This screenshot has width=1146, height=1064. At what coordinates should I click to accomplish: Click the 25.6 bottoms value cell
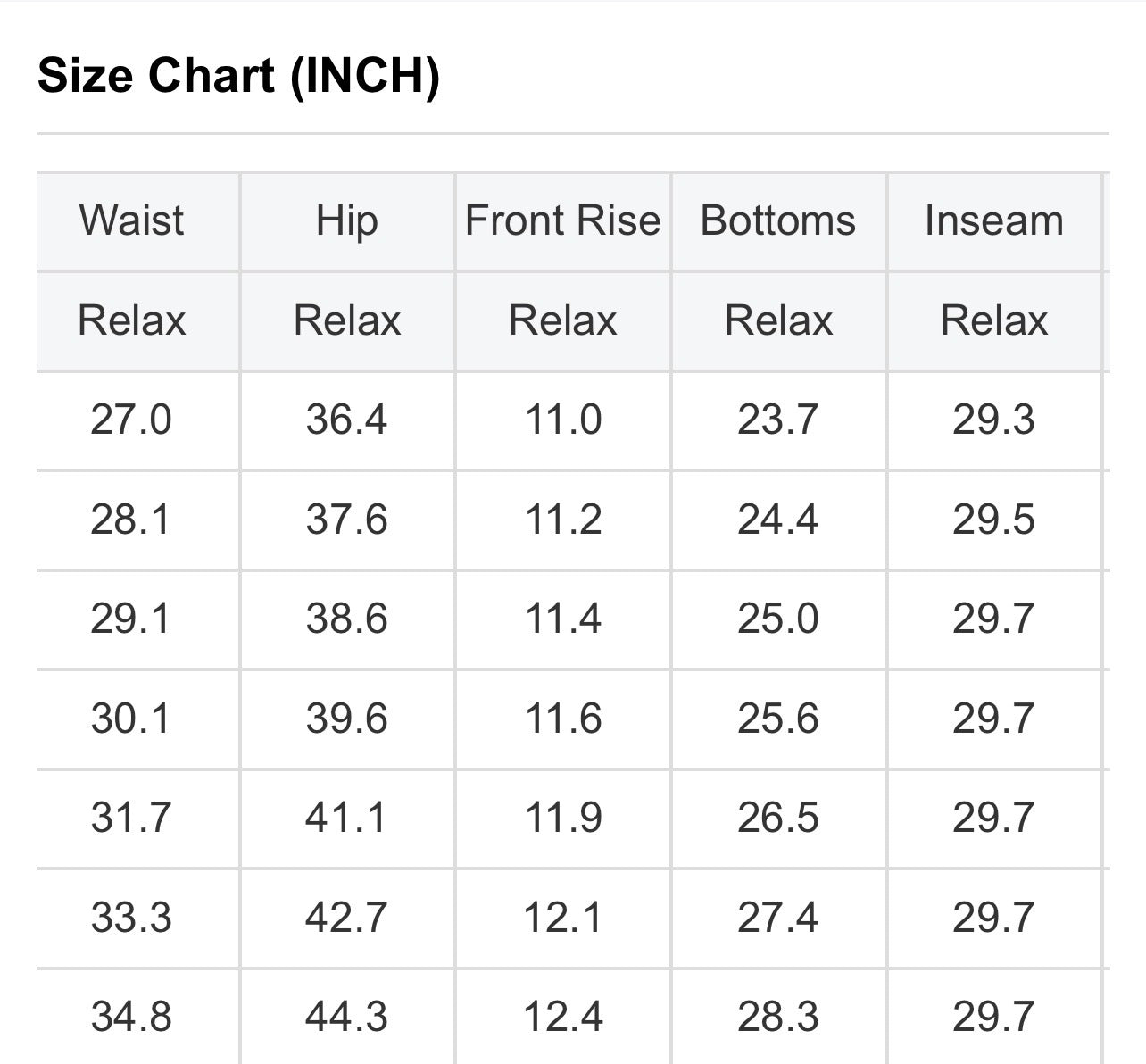[777, 719]
